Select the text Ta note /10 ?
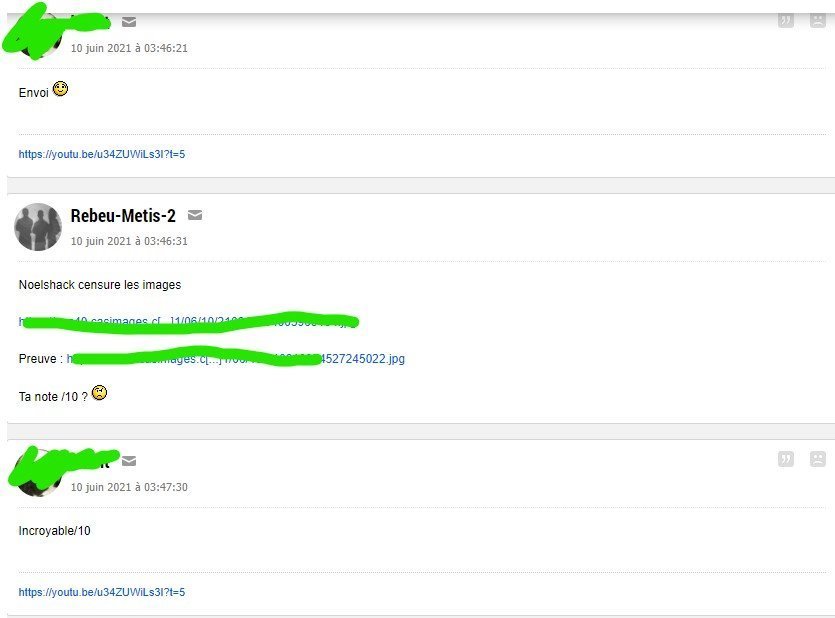 point(53,397)
